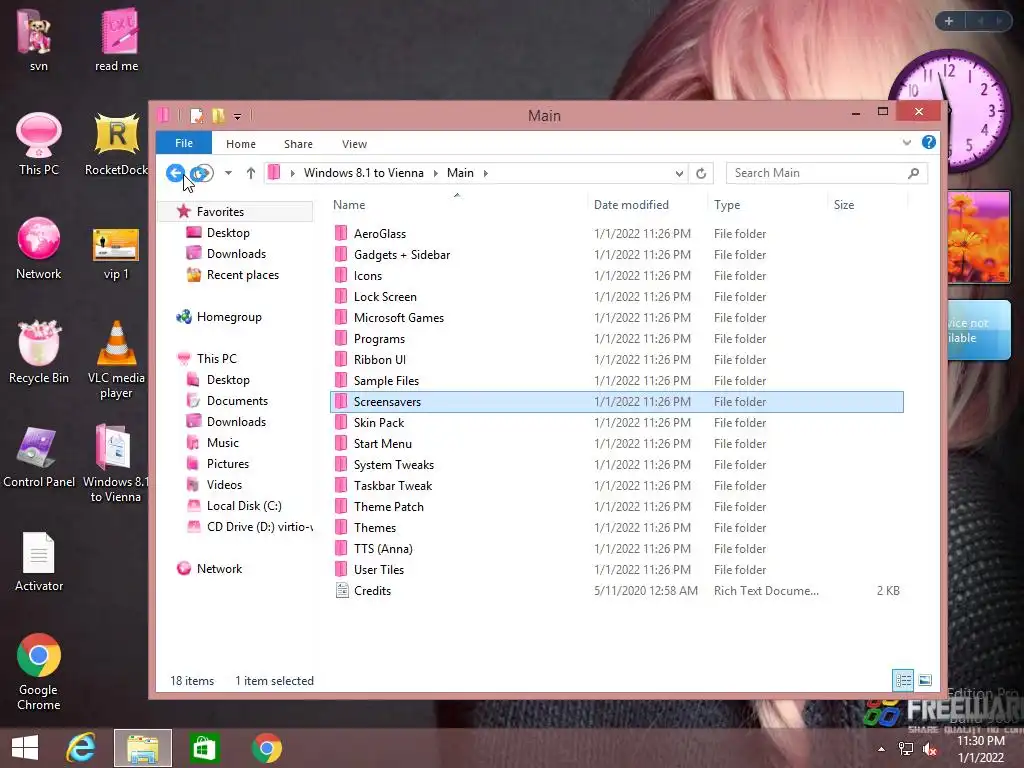Open the Share ribbon tab

pos(298,144)
